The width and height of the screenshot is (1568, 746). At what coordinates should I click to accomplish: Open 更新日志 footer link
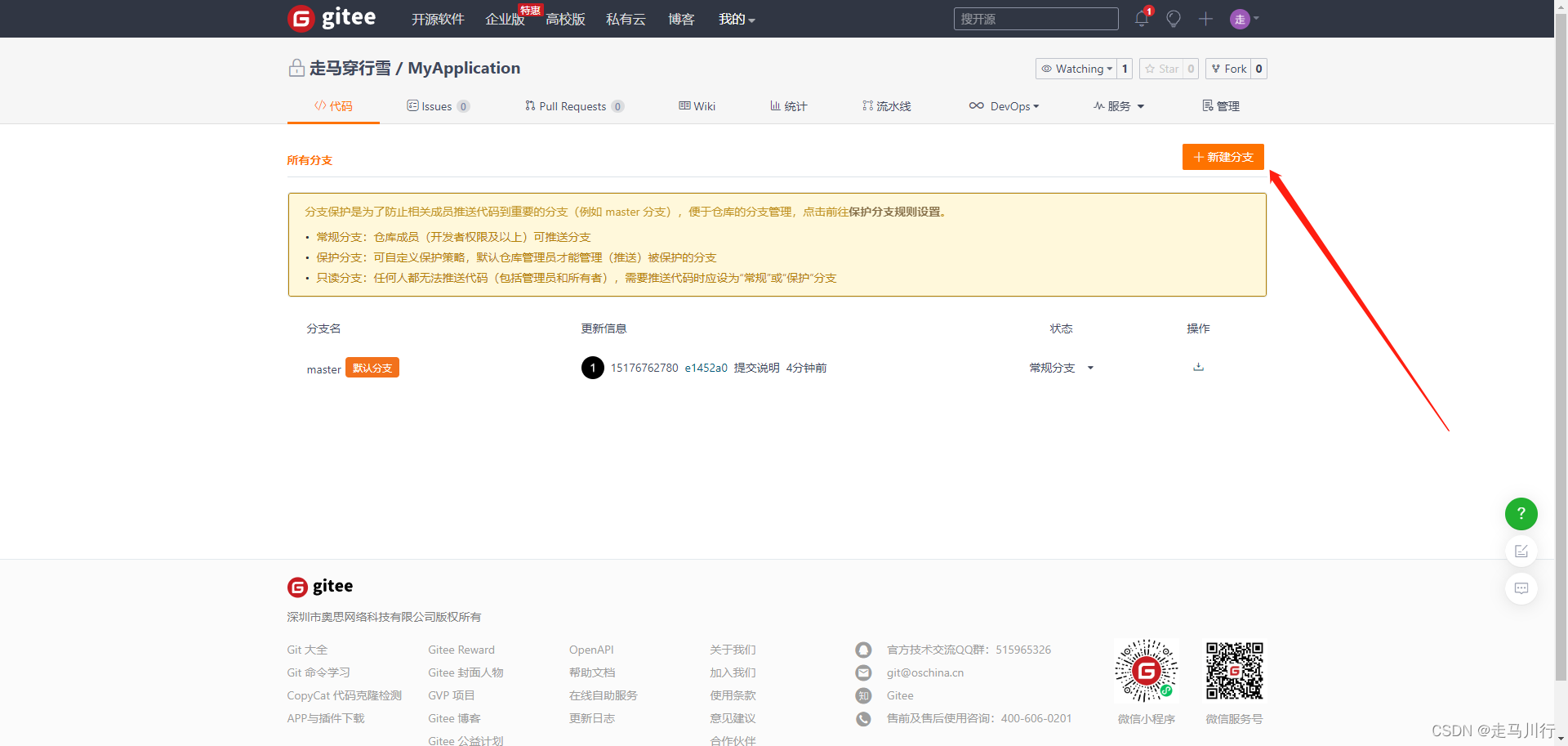coord(592,718)
